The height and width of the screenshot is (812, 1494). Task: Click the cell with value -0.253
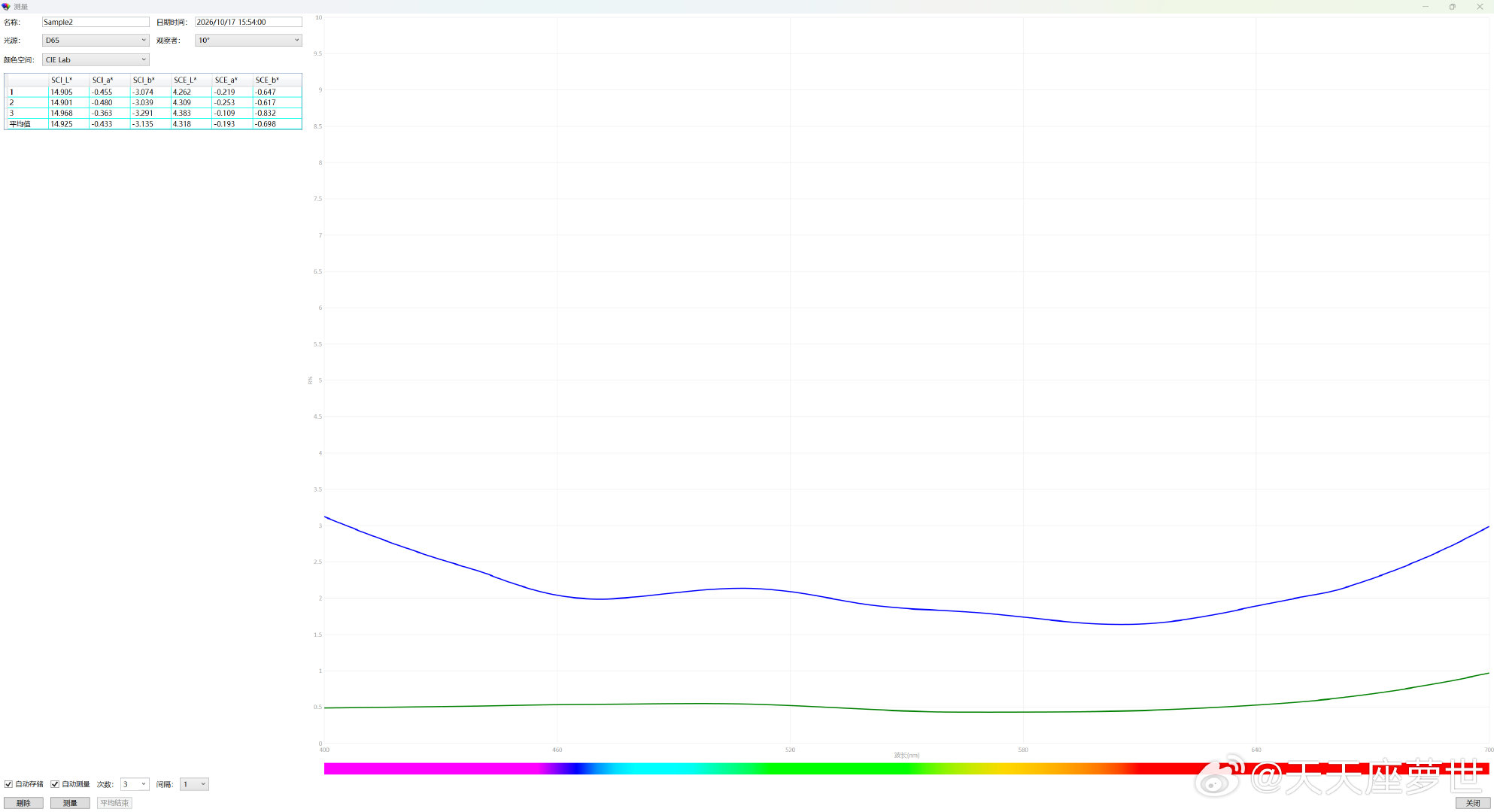[232, 102]
